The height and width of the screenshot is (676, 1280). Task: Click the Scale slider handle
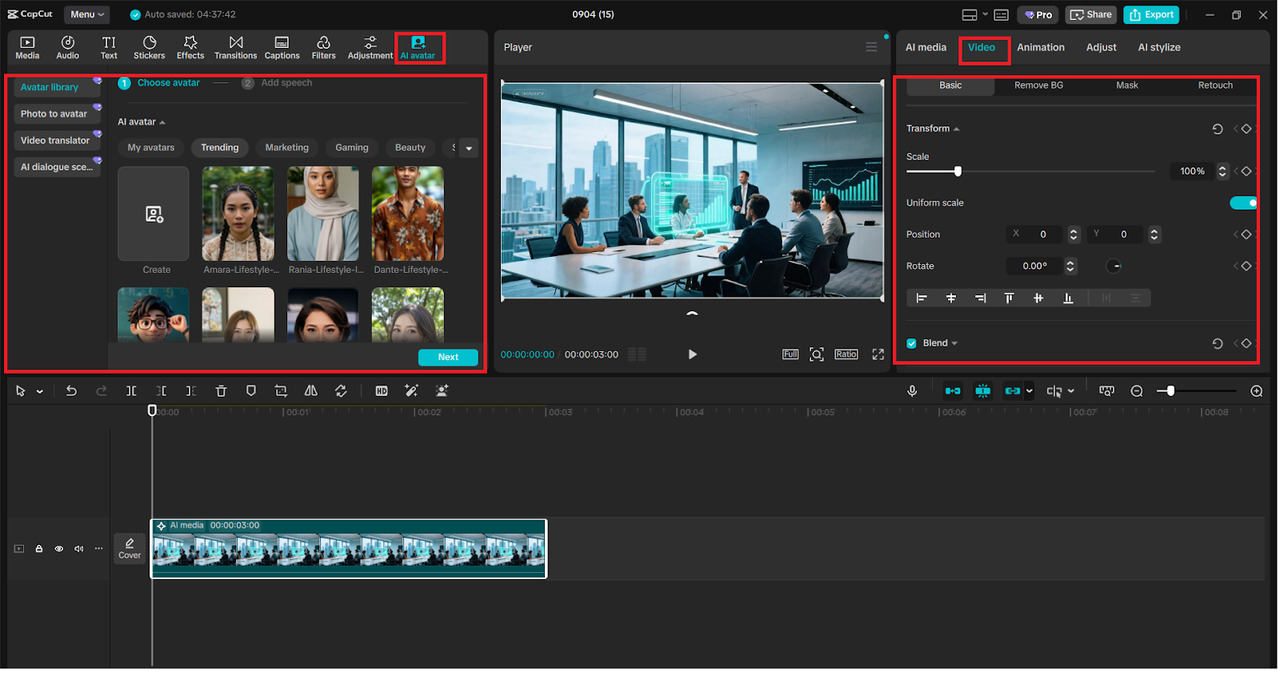(957, 171)
